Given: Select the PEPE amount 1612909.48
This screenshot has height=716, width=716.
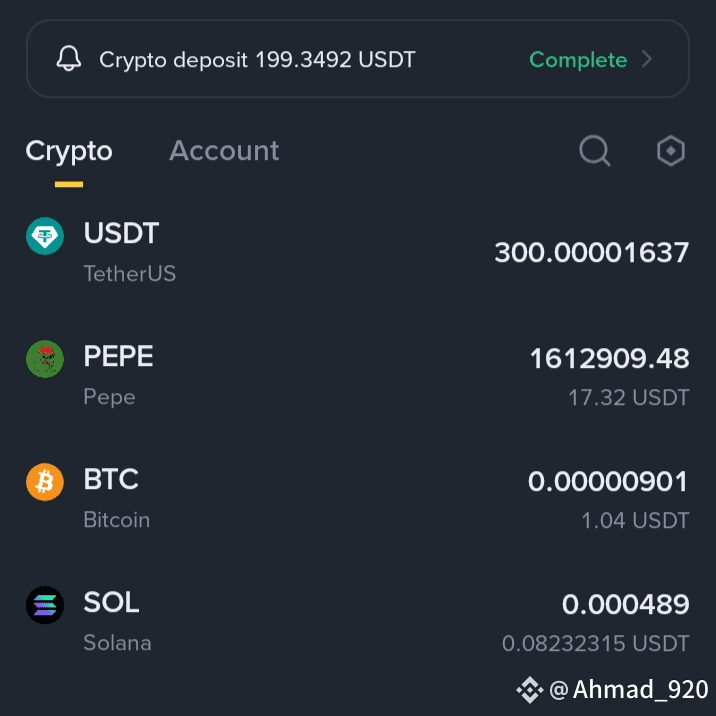Looking at the screenshot, I should pyautogui.click(x=610, y=358).
